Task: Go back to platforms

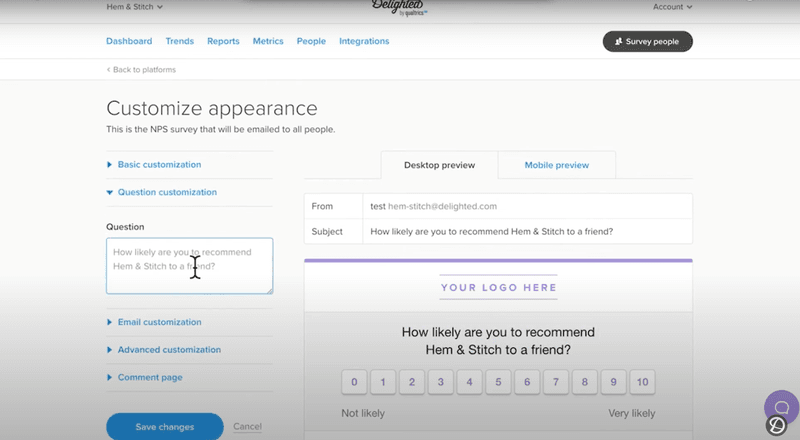Action: (x=141, y=69)
